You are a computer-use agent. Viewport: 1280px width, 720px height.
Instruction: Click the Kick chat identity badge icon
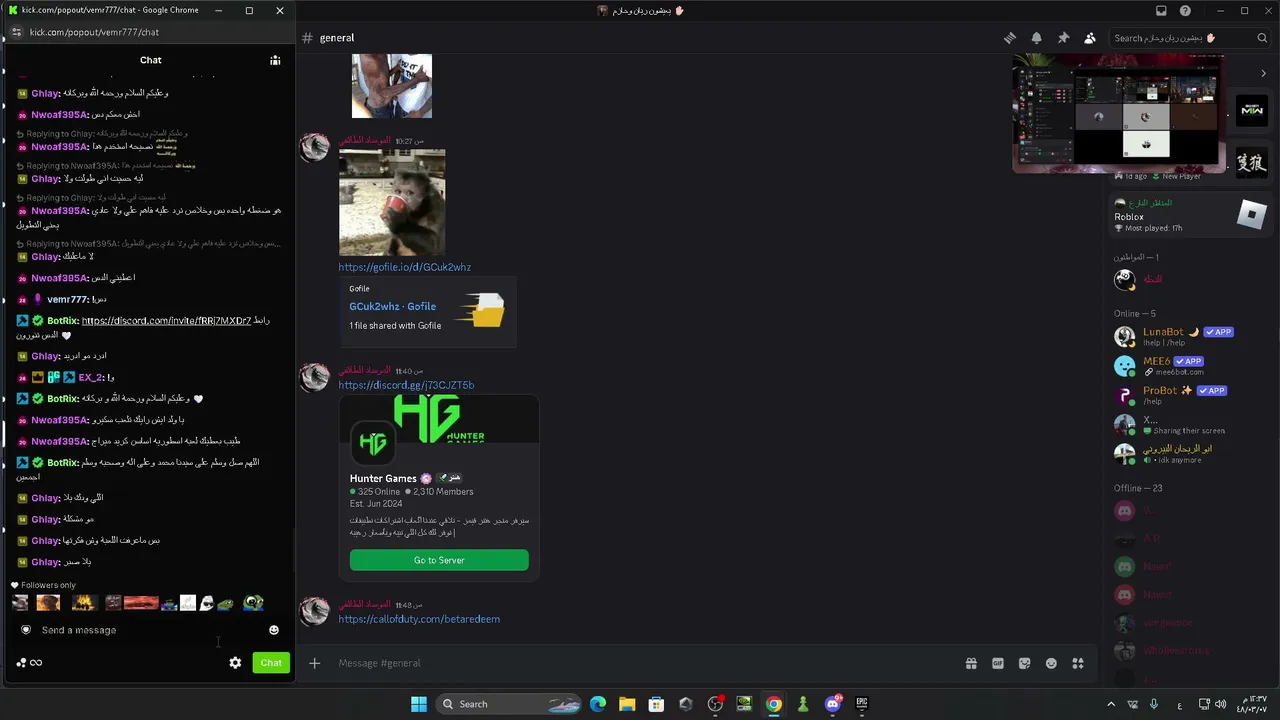[26, 630]
